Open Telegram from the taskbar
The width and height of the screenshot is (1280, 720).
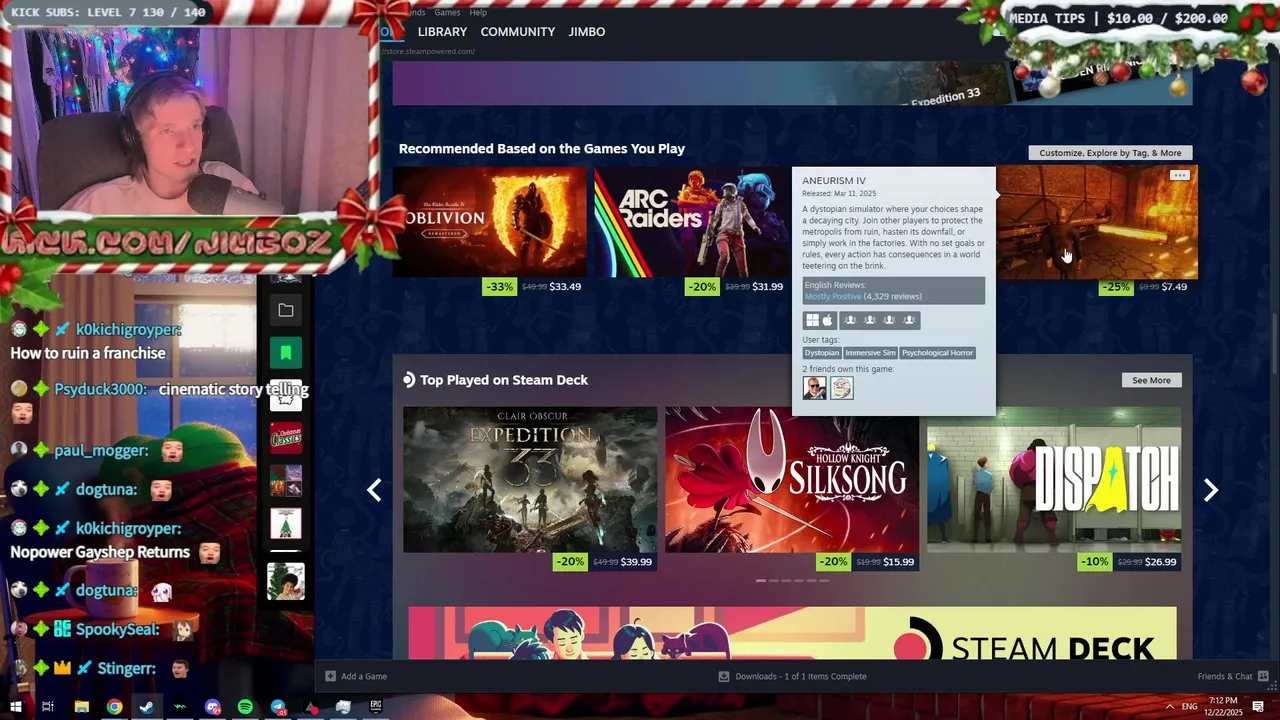(x=278, y=707)
